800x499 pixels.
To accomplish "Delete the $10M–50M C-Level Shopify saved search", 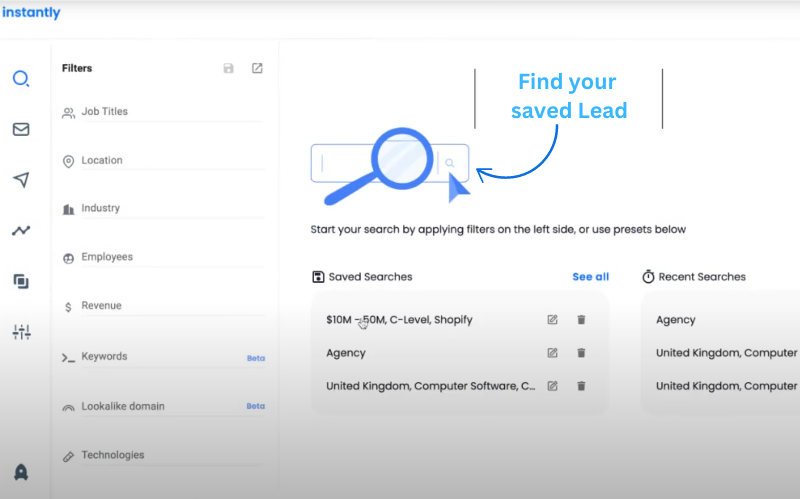I will click(581, 320).
